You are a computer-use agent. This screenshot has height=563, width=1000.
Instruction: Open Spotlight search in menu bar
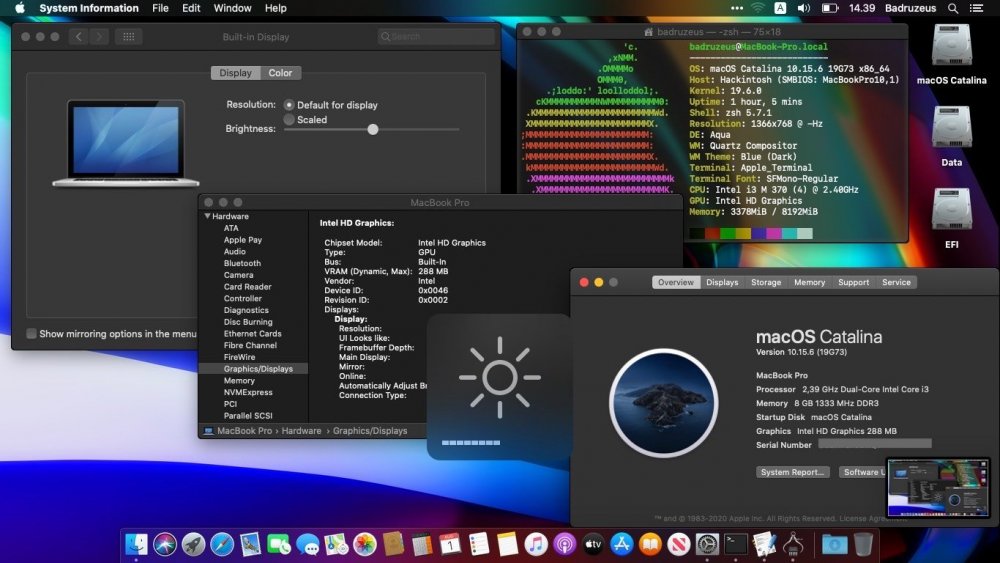953,8
